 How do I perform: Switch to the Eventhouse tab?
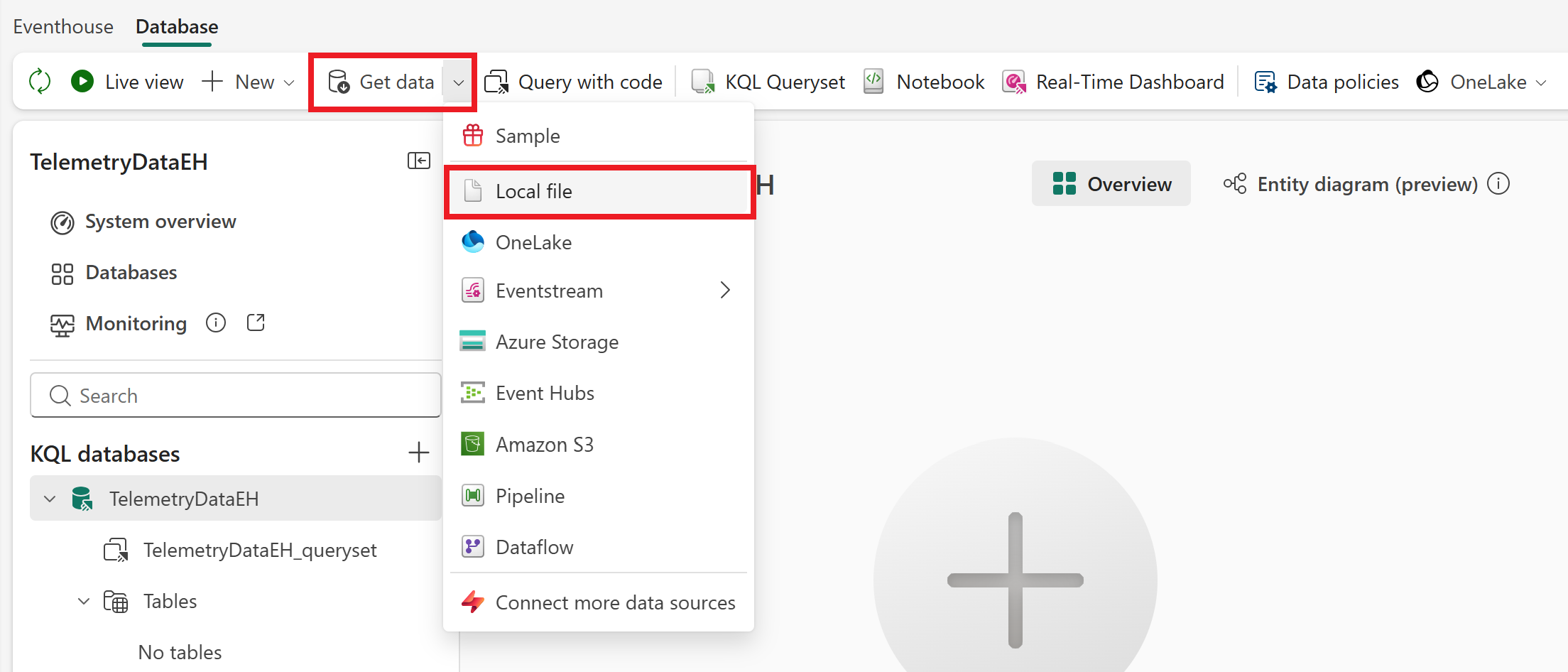click(x=63, y=27)
